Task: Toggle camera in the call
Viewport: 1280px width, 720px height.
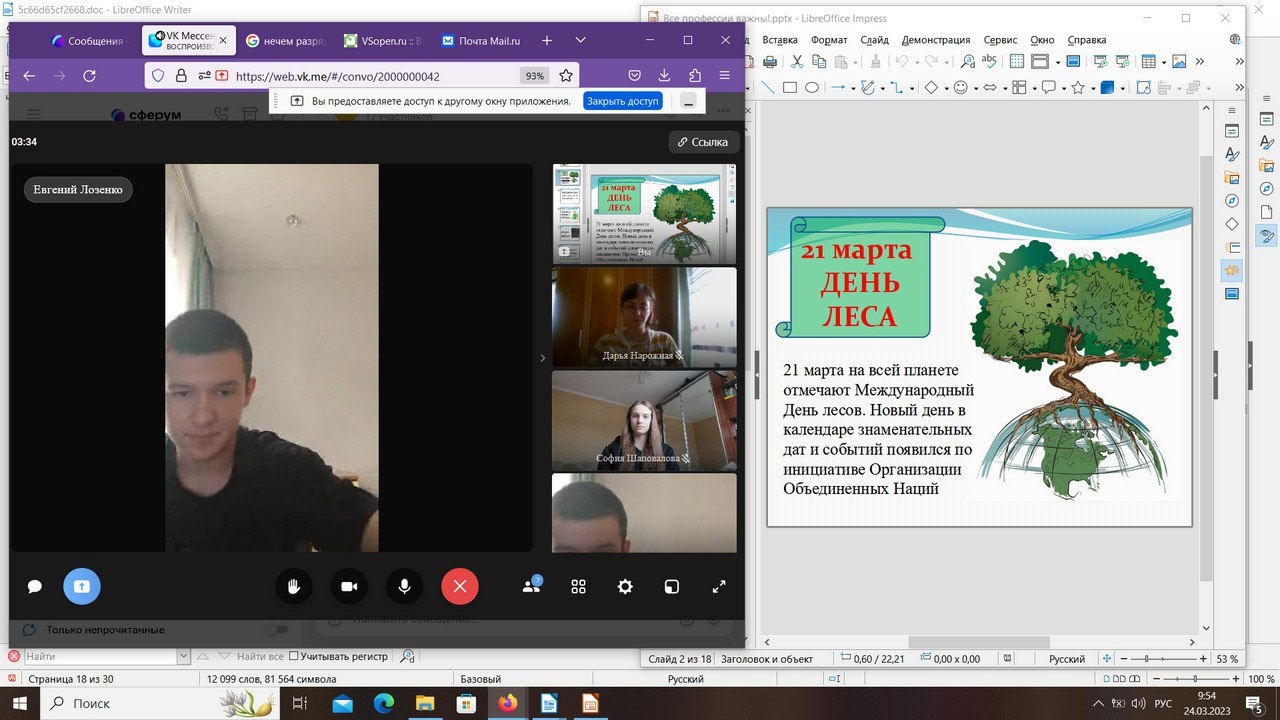Action: (x=349, y=587)
